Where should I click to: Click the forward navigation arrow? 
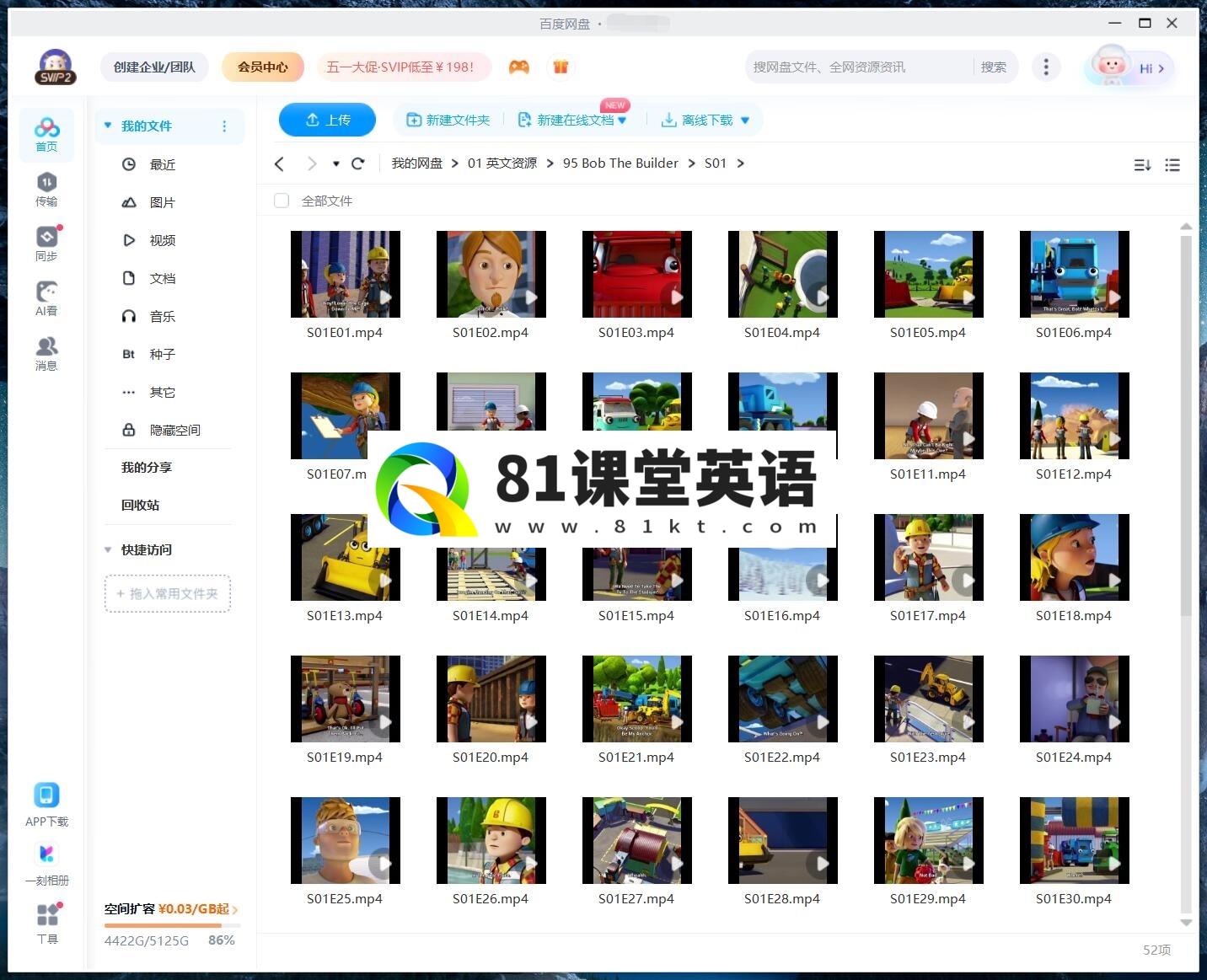click(312, 163)
